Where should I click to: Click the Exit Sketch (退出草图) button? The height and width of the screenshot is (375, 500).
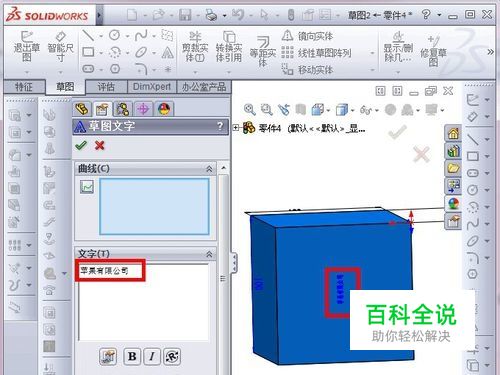27,47
